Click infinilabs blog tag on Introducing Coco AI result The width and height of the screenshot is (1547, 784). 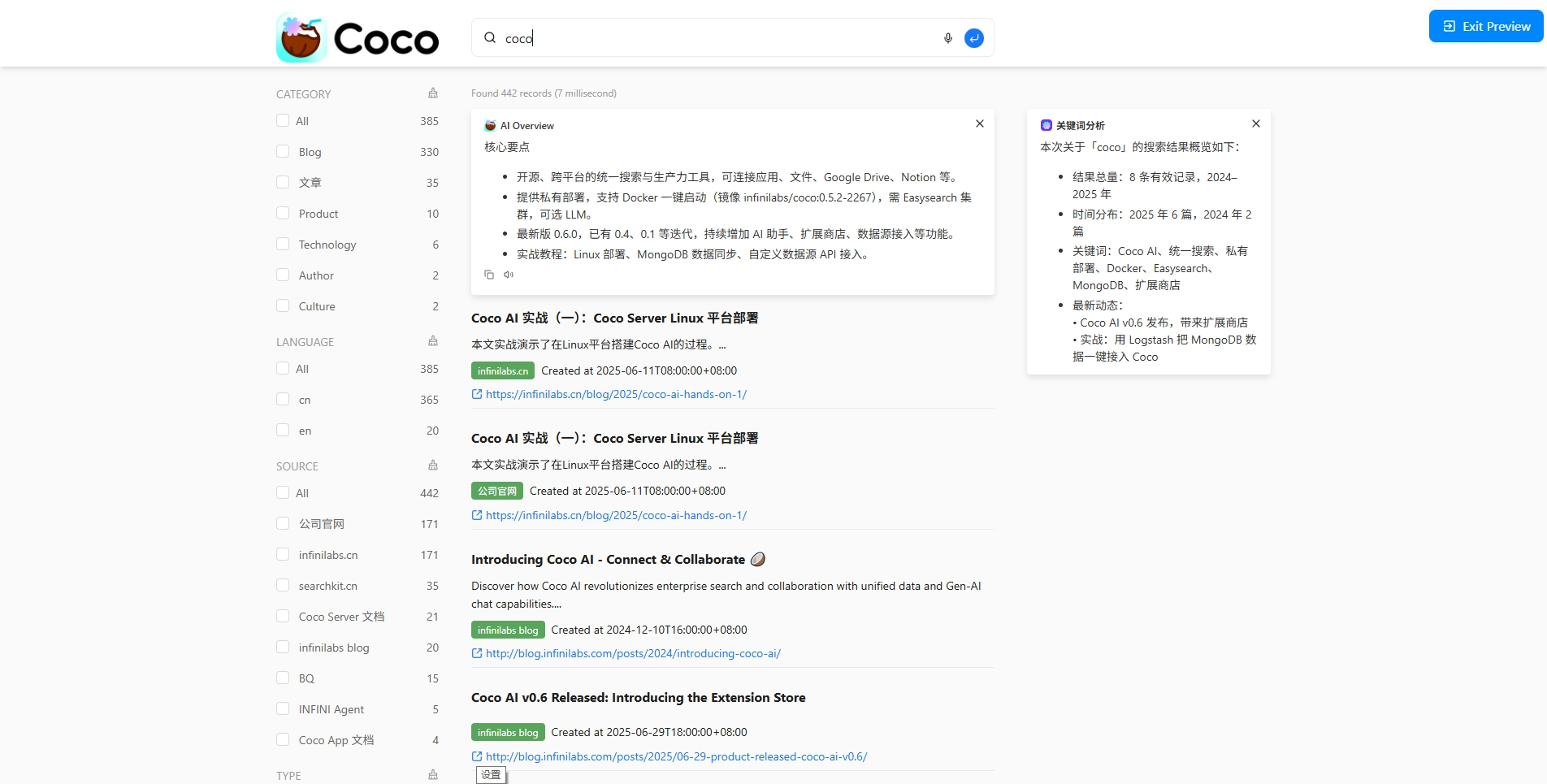click(x=508, y=630)
